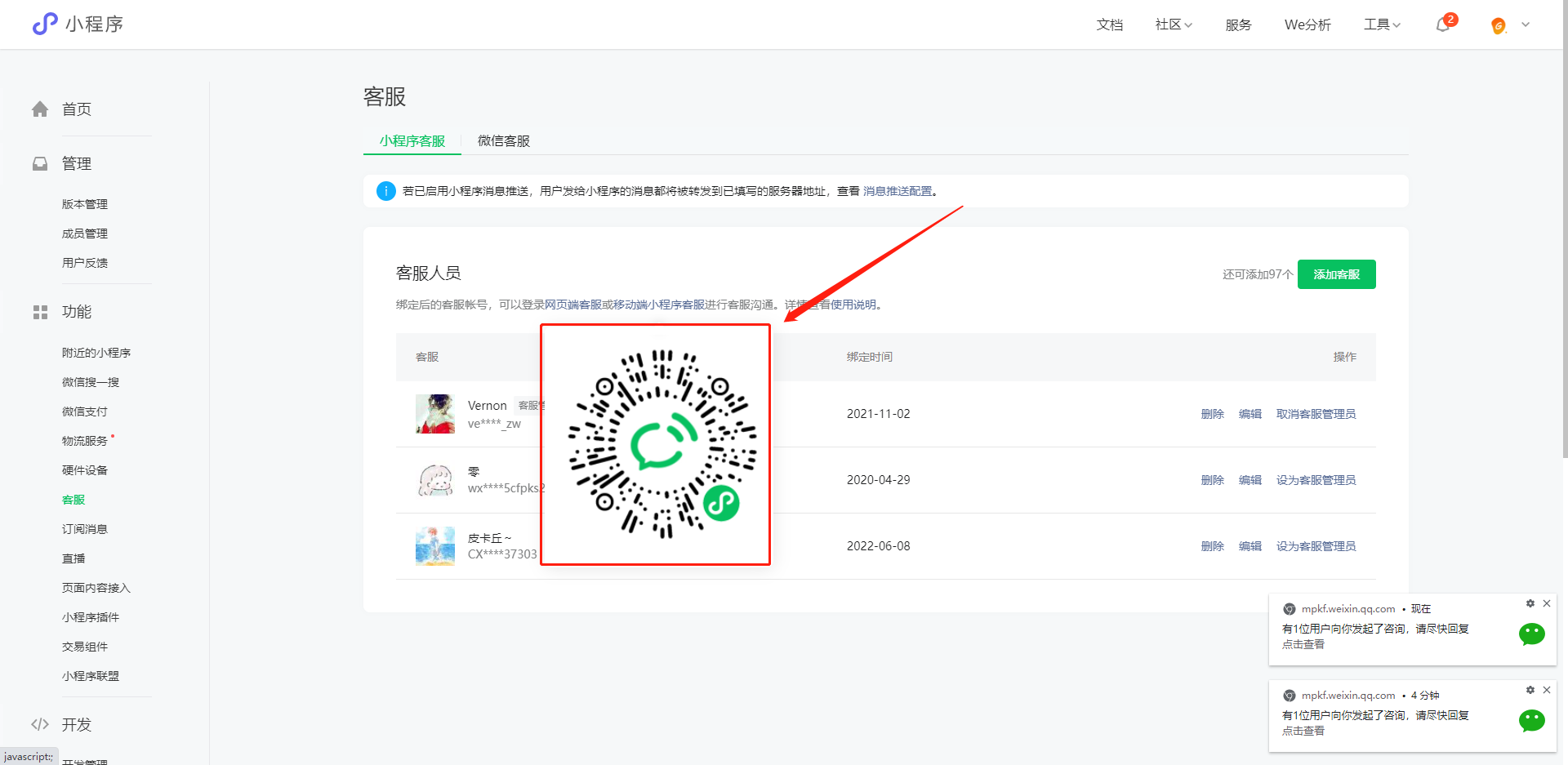Viewport: 1568px width, 765px height.
Task: Click the 首页 home icon
Action: [x=40, y=109]
